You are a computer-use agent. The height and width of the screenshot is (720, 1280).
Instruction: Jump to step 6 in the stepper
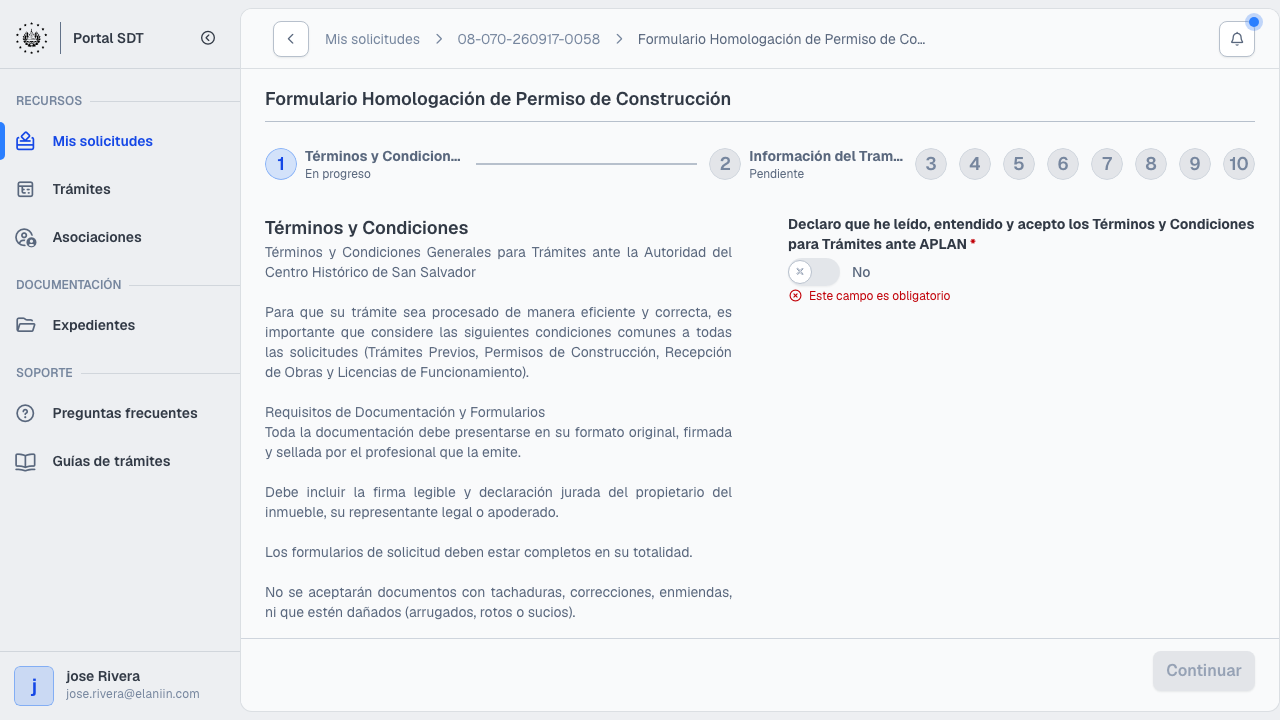pyautogui.click(x=1063, y=164)
